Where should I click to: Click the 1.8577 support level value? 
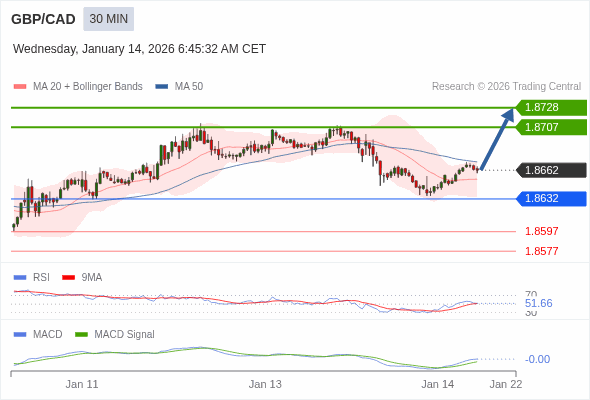coord(541,251)
